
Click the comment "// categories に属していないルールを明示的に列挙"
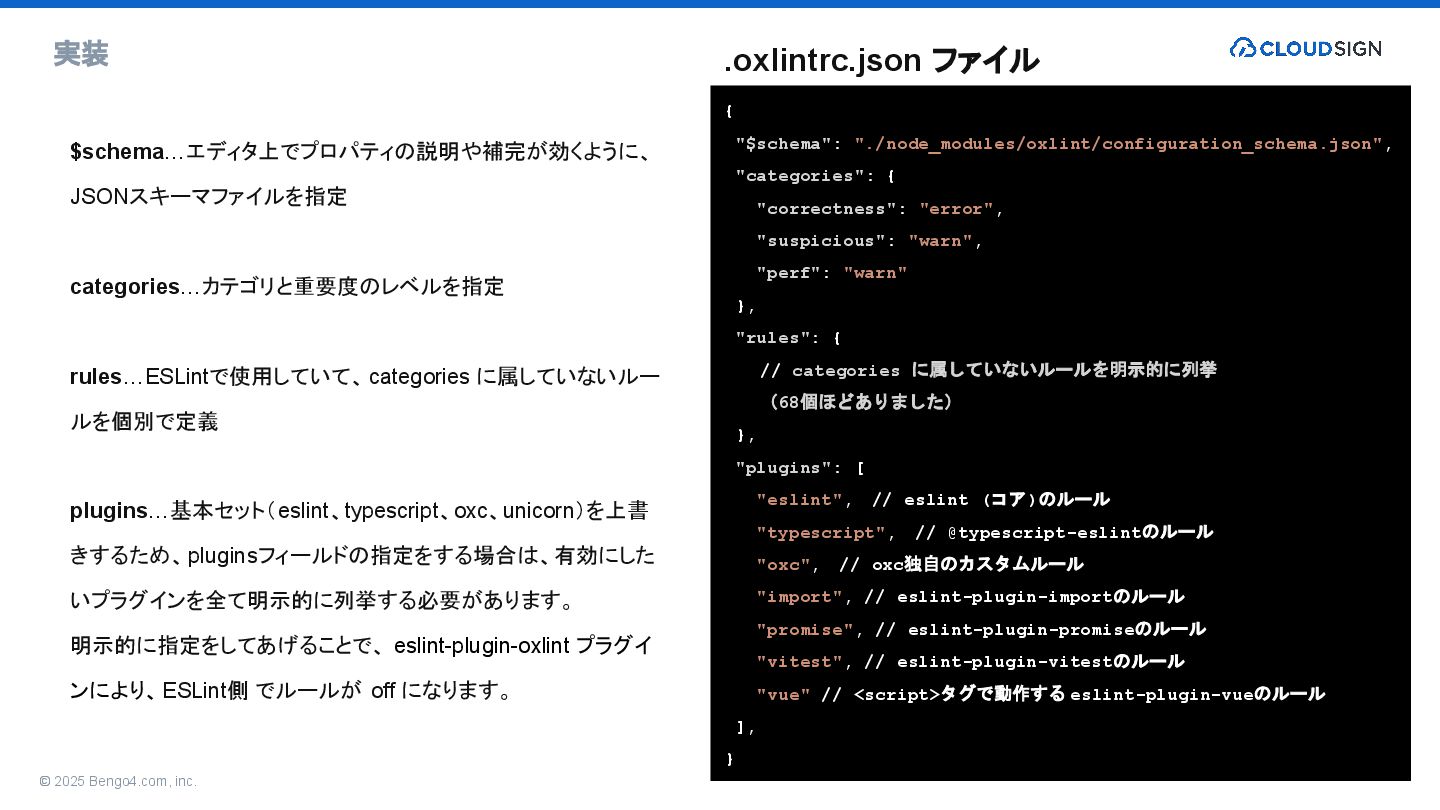click(x=988, y=370)
